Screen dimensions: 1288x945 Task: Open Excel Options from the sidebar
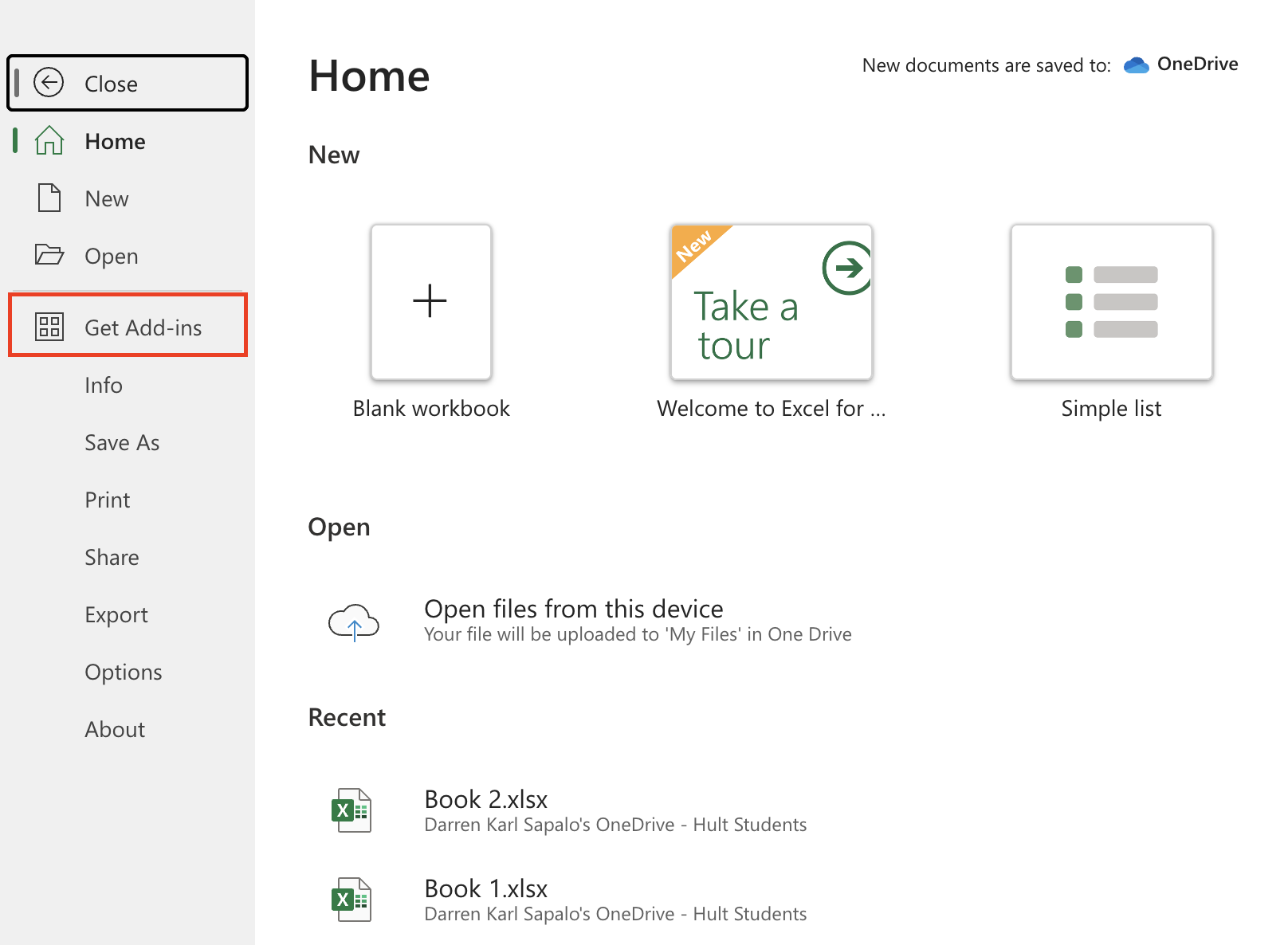click(x=124, y=672)
